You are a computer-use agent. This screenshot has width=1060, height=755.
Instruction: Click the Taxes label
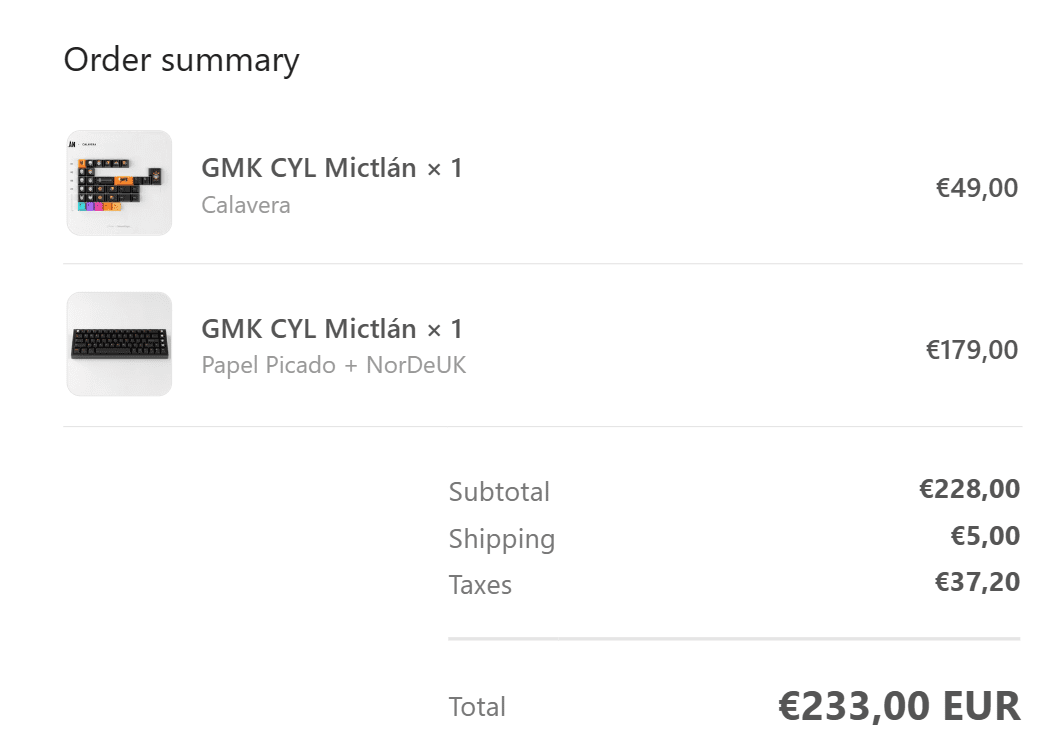click(x=480, y=585)
